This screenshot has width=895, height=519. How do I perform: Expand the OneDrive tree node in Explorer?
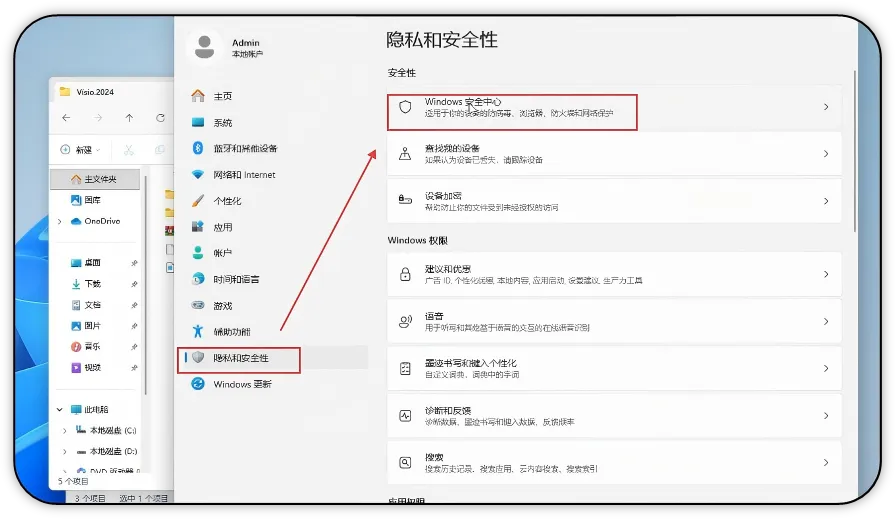(59, 222)
